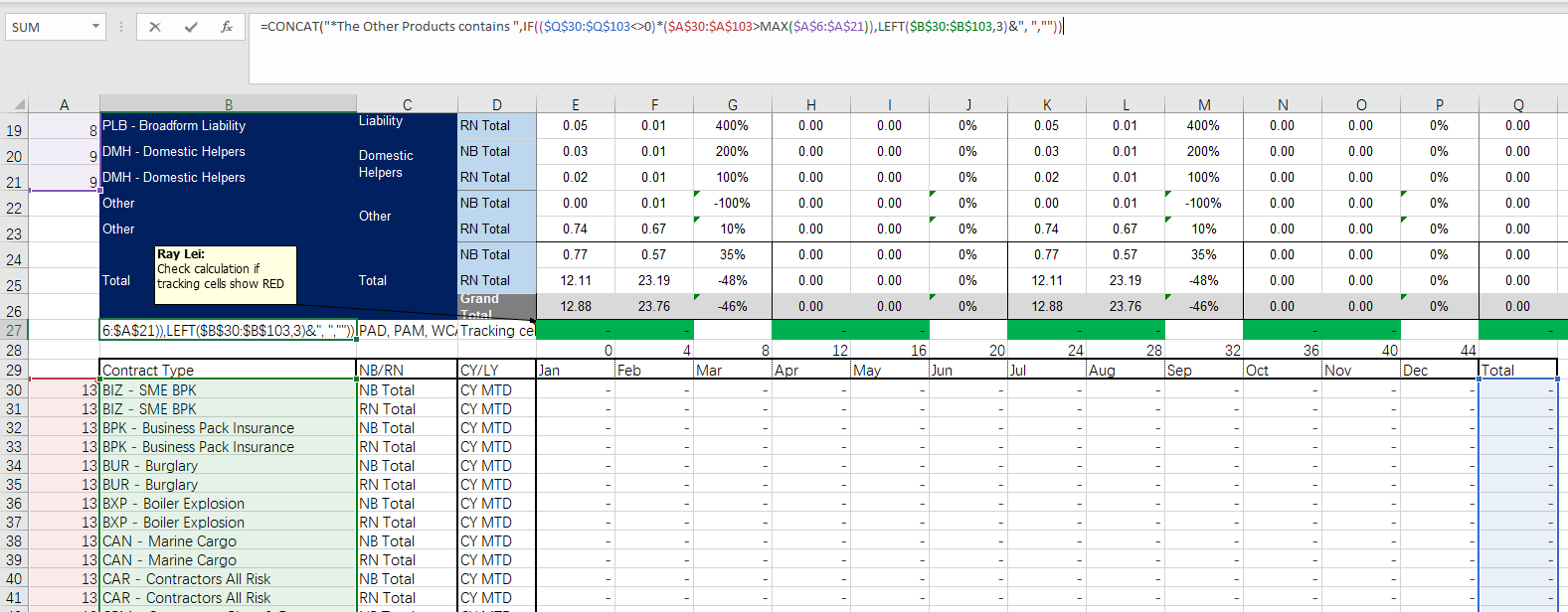Select row 29 header
This screenshot has width=1568, height=612.
click(x=14, y=370)
